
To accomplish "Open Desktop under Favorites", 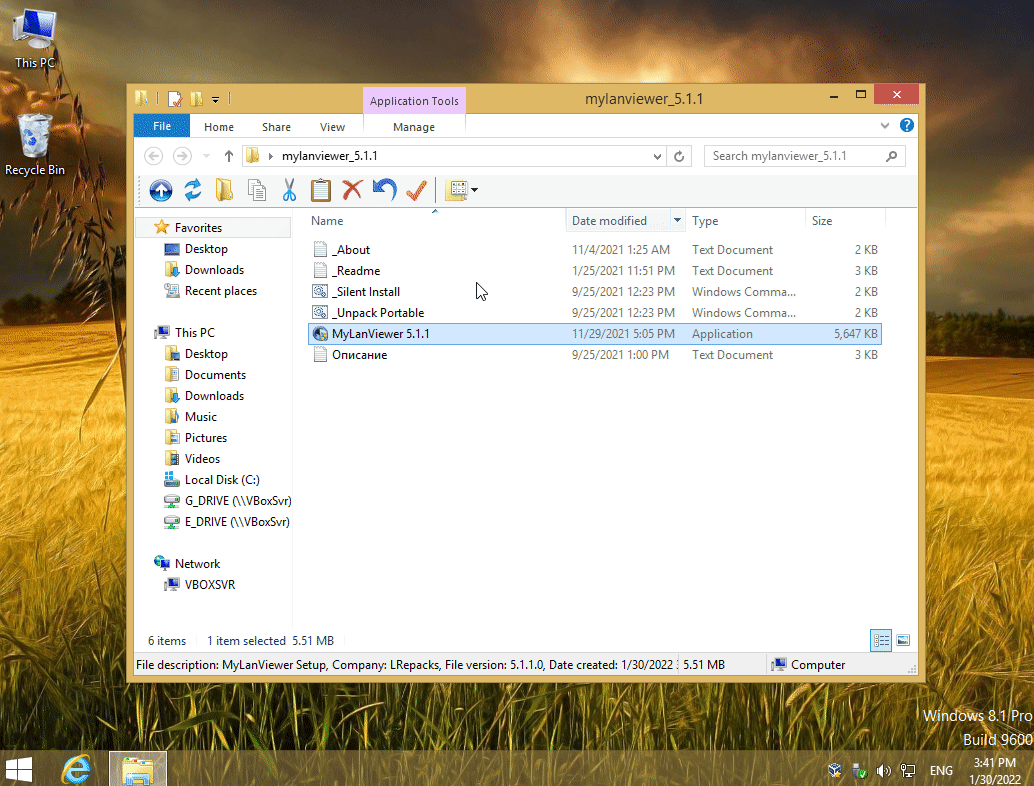I will click(x=206, y=249).
